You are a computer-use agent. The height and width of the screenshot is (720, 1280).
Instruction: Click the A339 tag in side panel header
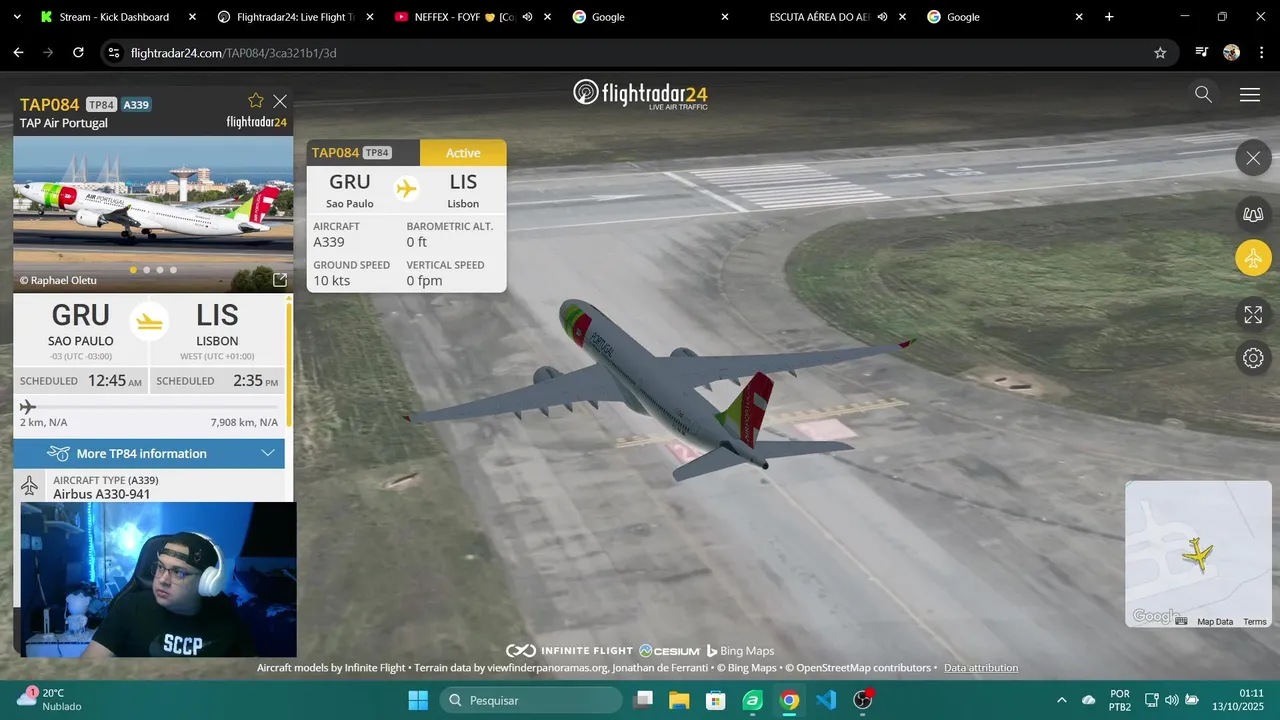pyautogui.click(x=137, y=105)
